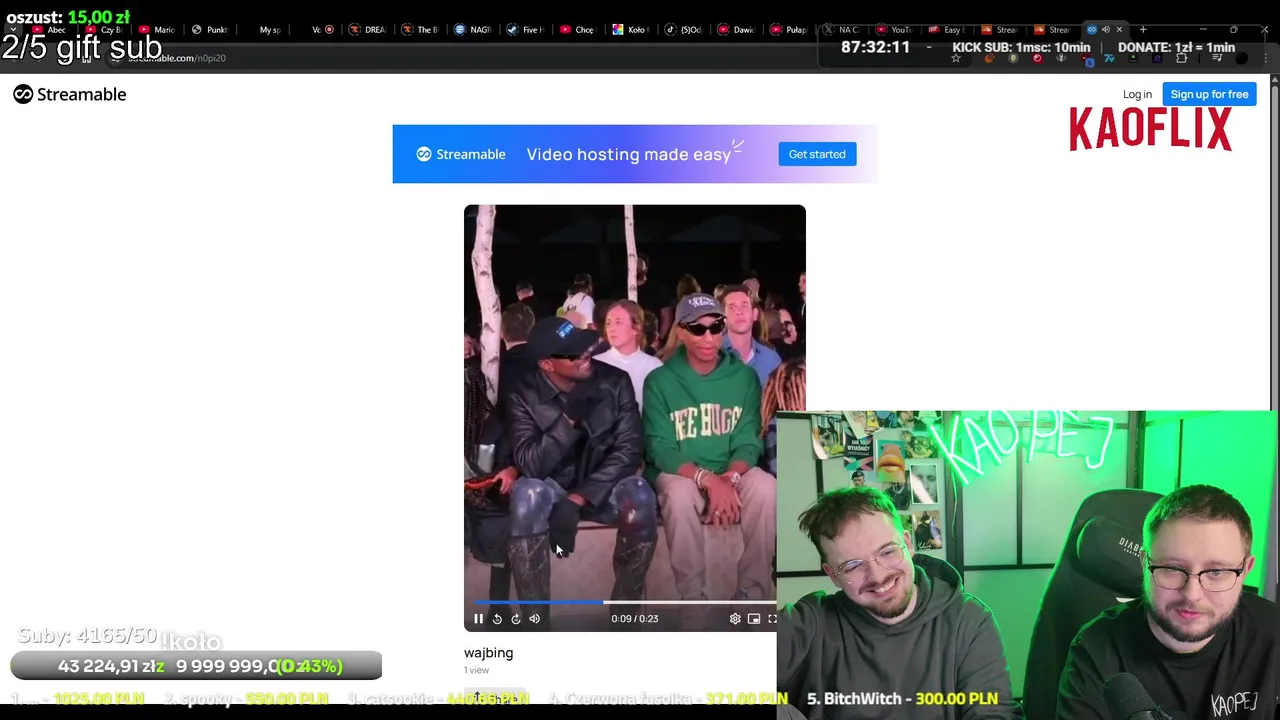
Task: Switch to the "Koło" browser tab
Action: pos(630,30)
